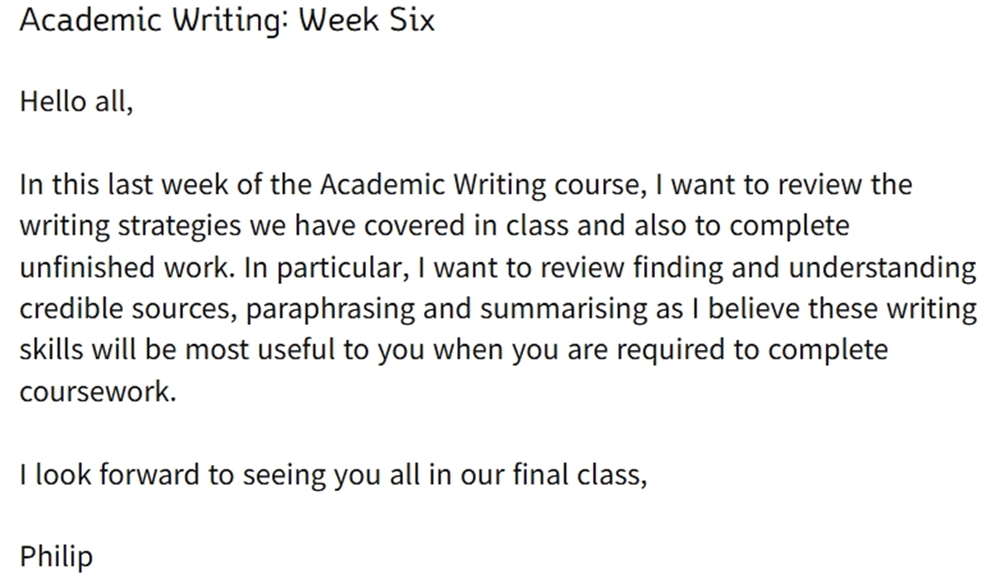Screen dimensions: 1000x583
Task: Click the "Hello all," greeting line
Action: (76, 102)
